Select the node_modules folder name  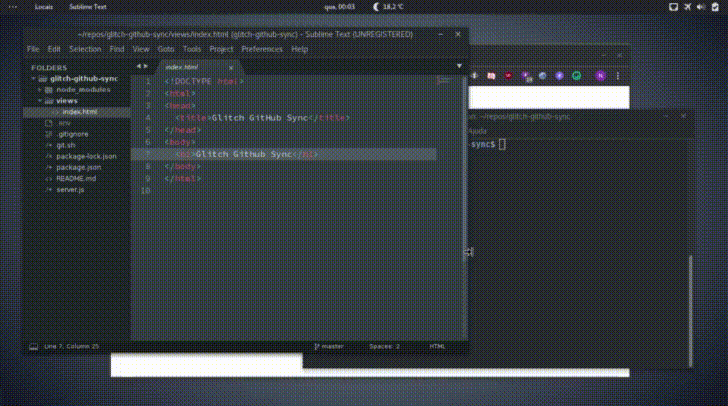click(x=83, y=90)
